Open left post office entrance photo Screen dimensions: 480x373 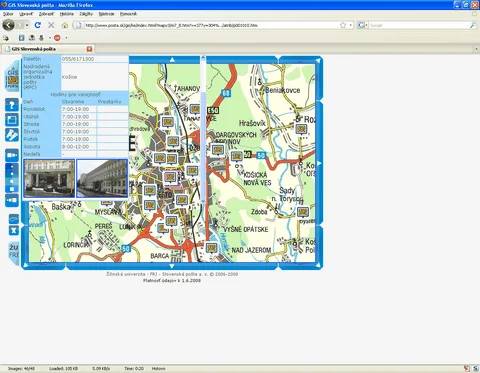pos(49,178)
